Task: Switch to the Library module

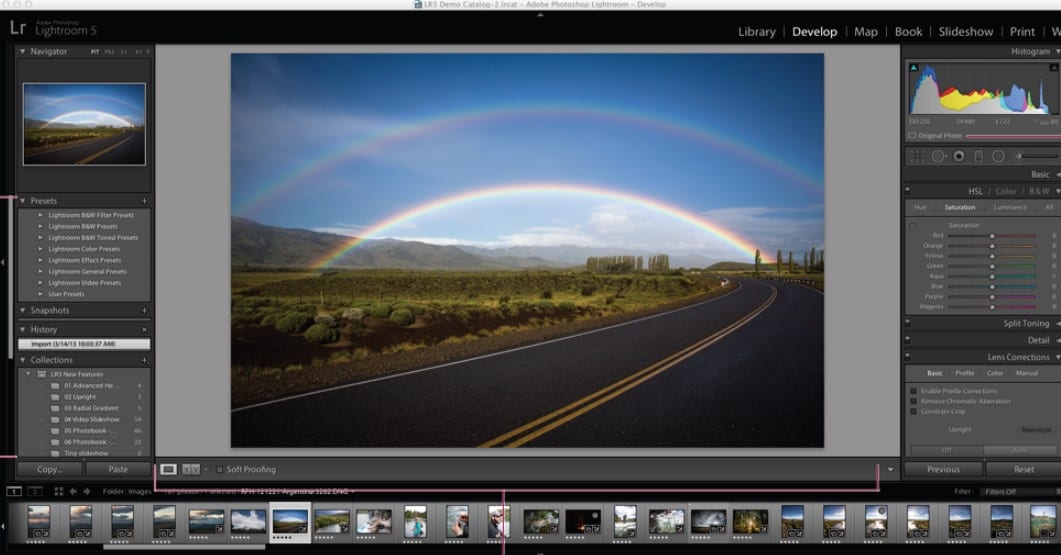Action: pos(757,32)
